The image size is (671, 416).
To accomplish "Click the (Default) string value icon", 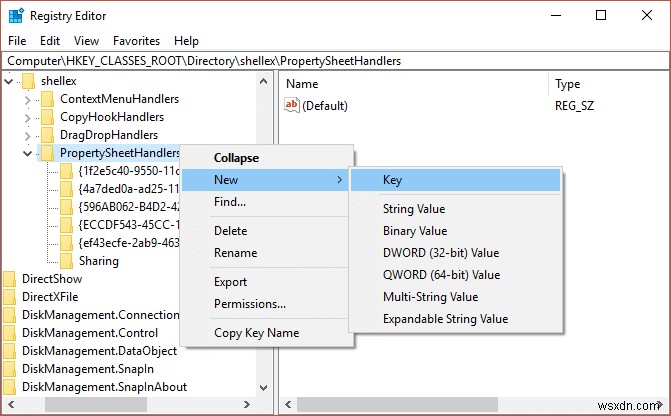I will pos(292,105).
